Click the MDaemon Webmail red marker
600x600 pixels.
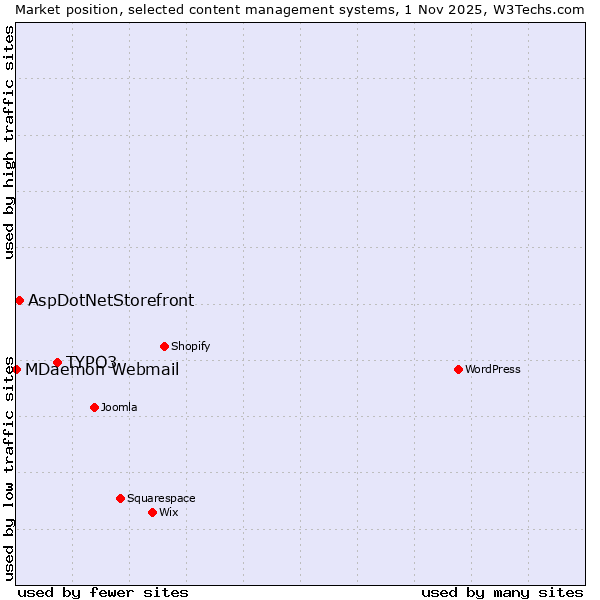click(16, 369)
